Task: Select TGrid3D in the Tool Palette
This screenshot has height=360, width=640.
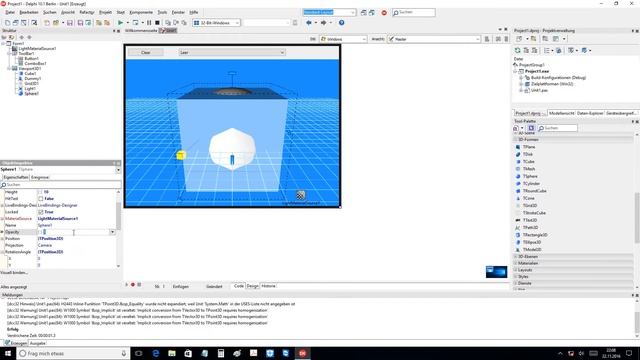Action: pyautogui.click(x=530, y=206)
